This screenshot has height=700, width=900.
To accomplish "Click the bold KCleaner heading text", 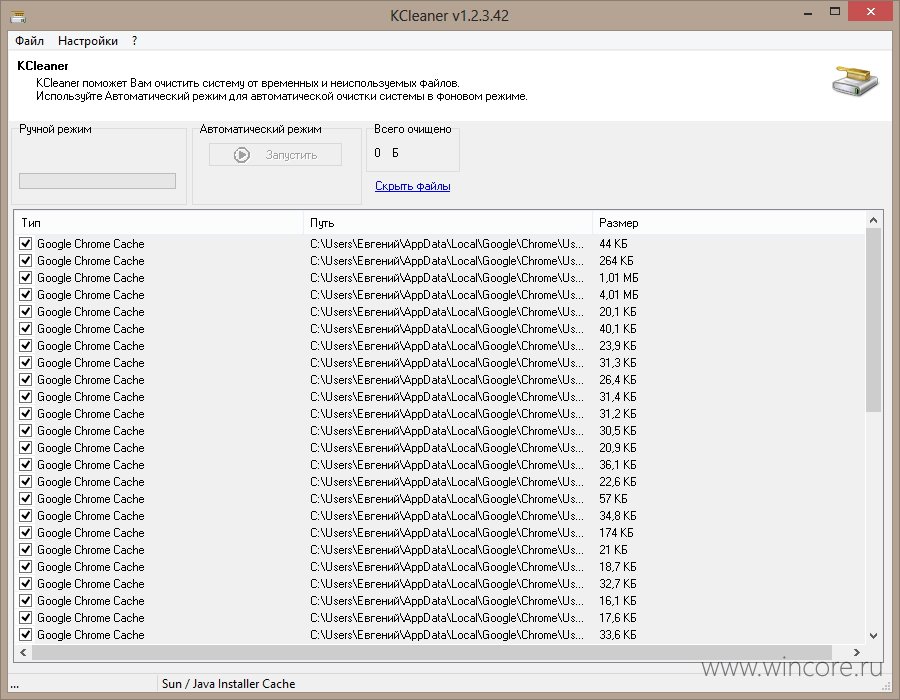I will click(x=42, y=65).
